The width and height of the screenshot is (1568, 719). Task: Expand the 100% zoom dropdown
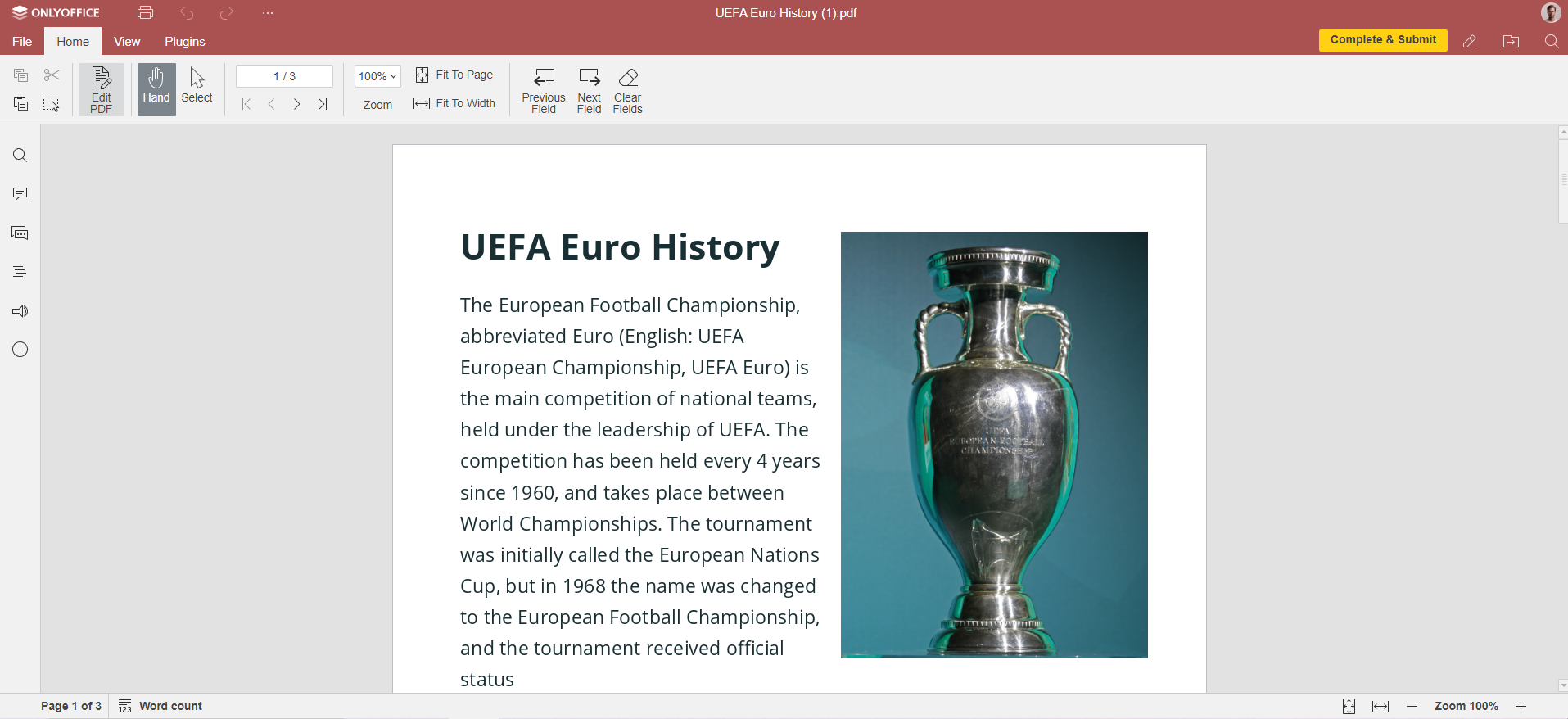pyautogui.click(x=377, y=76)
